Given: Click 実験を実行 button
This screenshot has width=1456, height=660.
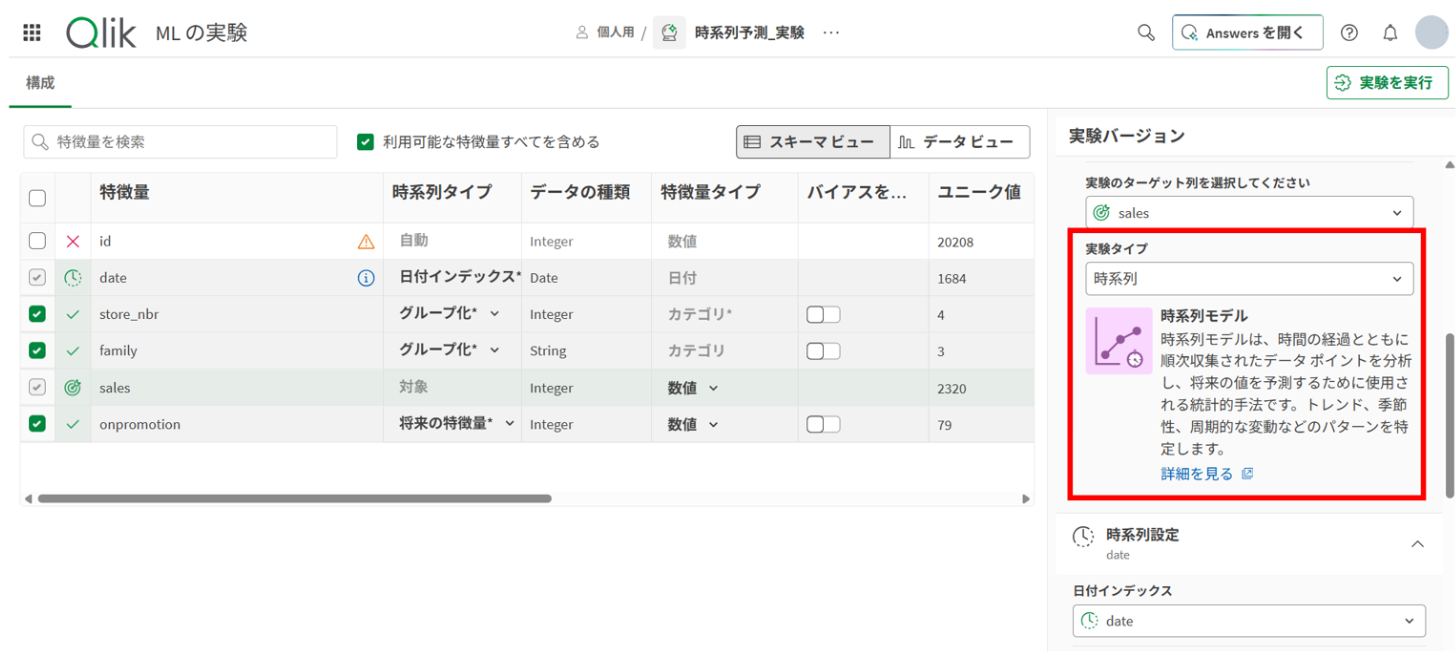Looking at the screenshot, I should click(x=1387, y=83).
